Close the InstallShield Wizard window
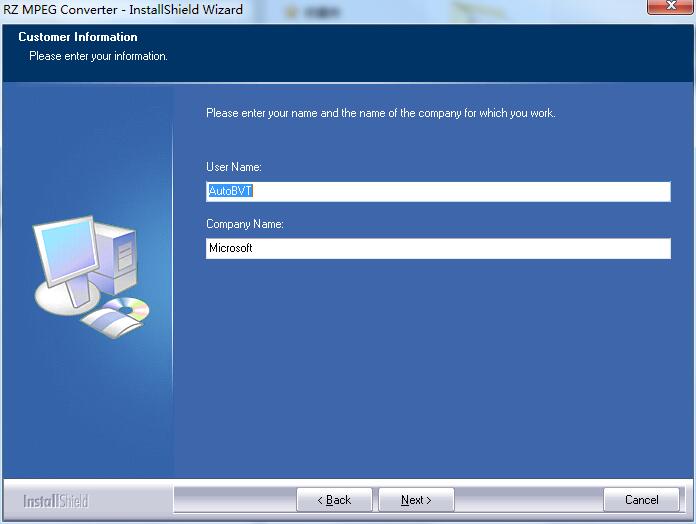Viewport: 696px width, 524px height. click(x=671, y=6)
